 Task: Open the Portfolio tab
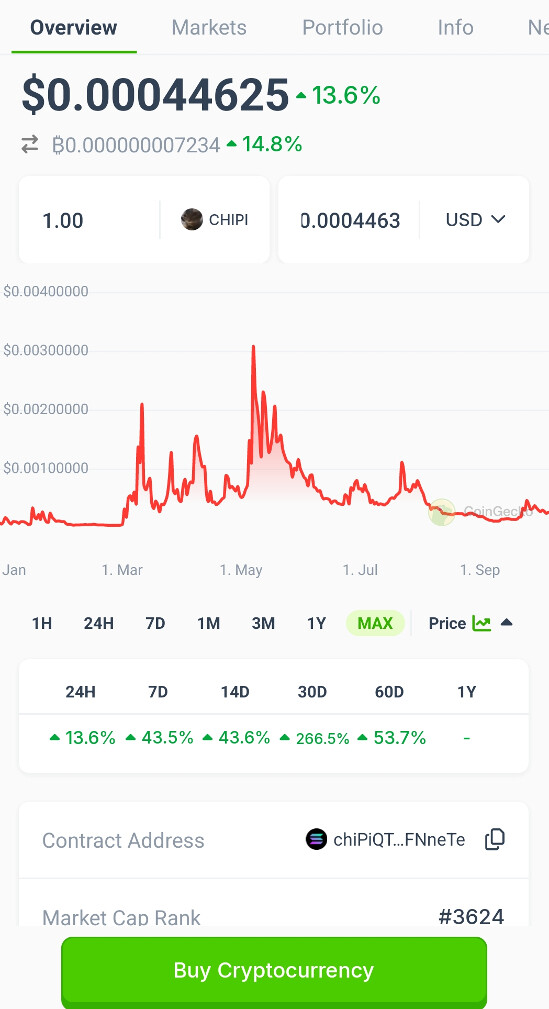point(342,28)
